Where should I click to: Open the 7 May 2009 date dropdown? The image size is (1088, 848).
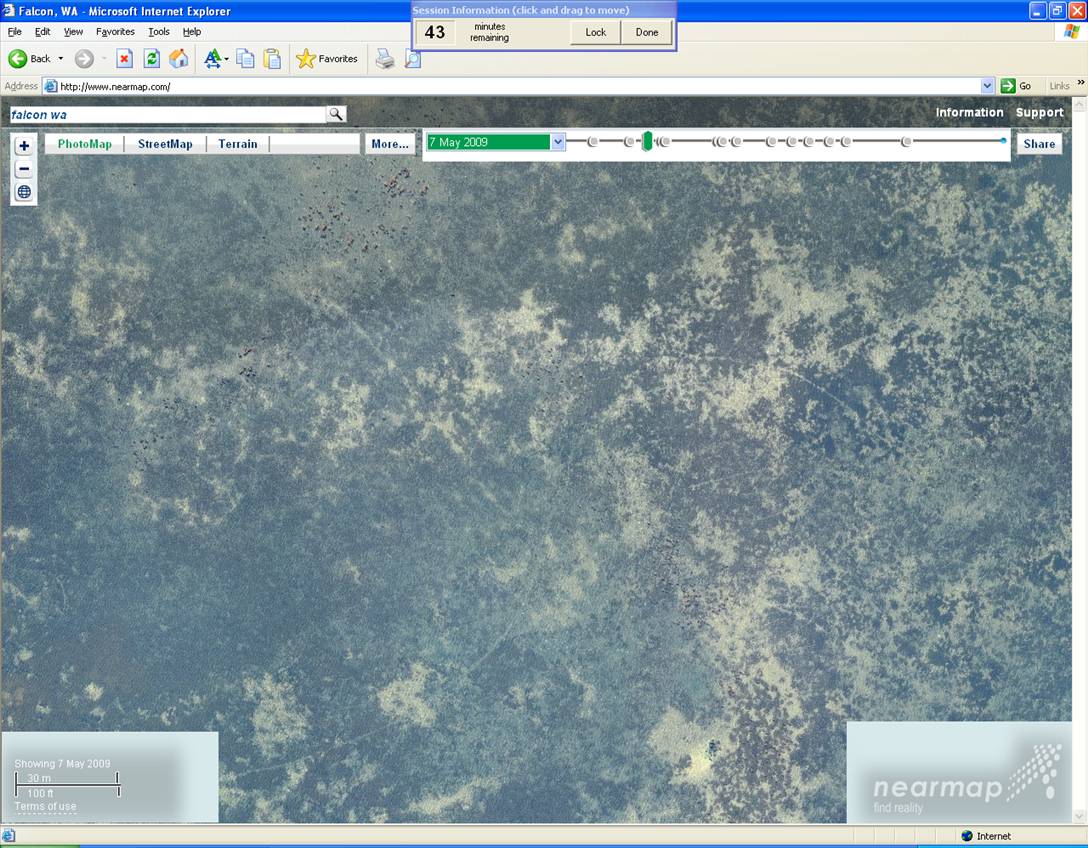pos(558,142)
